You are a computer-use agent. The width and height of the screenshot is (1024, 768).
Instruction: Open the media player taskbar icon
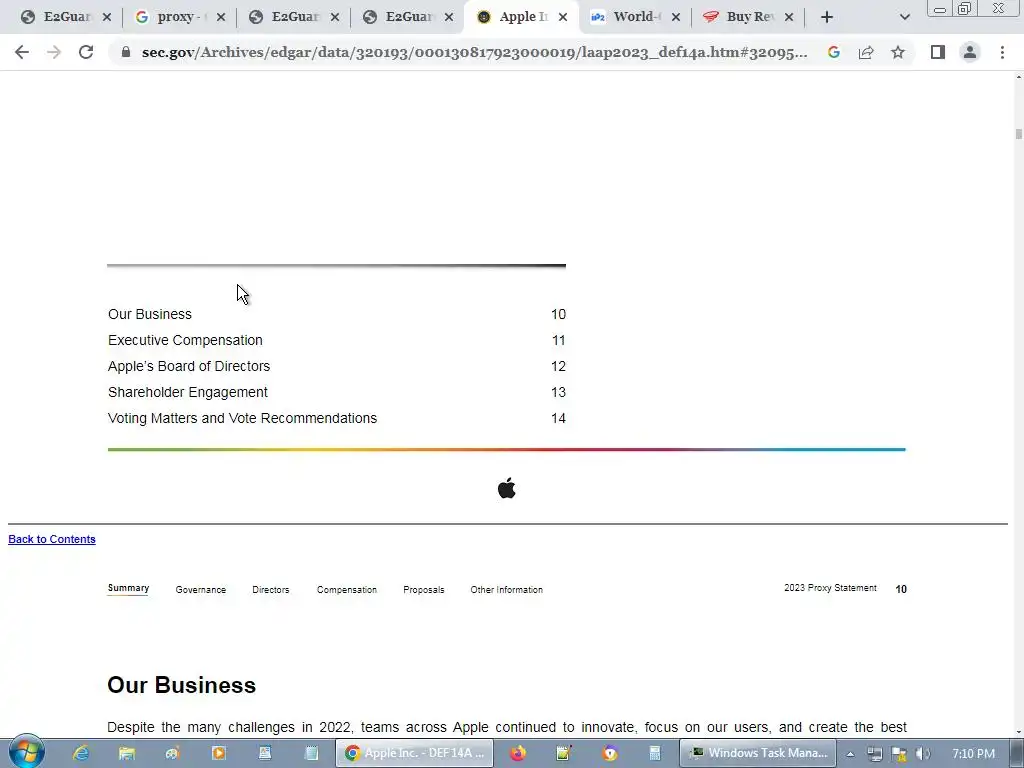tap(218, 753)
